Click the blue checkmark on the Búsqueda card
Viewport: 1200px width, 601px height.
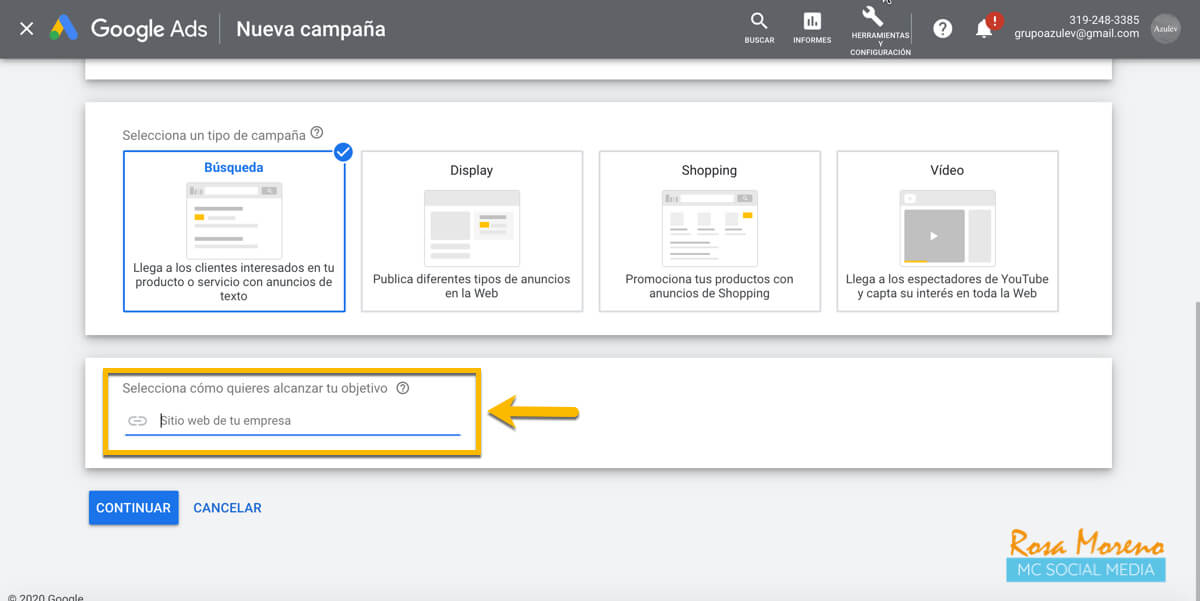coord(343,152)
